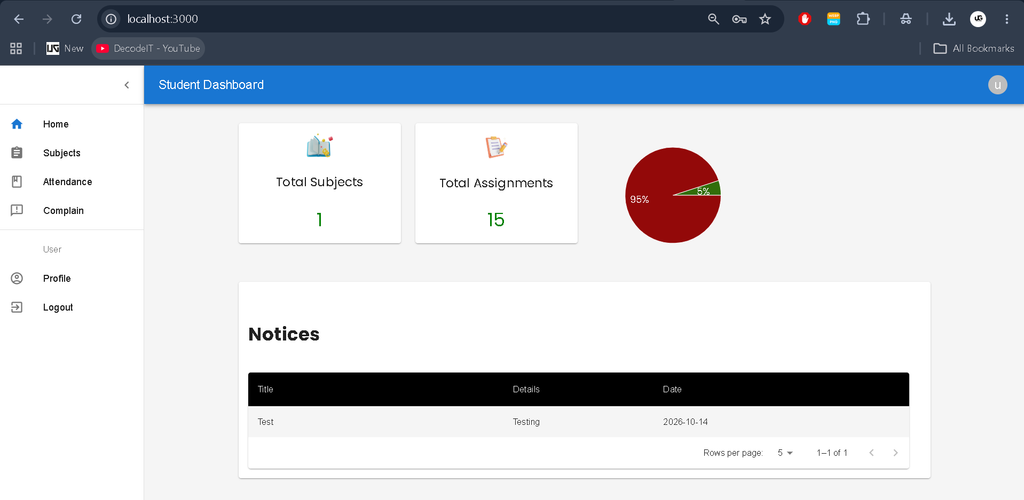This screenshot has height=500, width=1024.
Task: Click the site information icon in address bar
Action: [111, 19]
